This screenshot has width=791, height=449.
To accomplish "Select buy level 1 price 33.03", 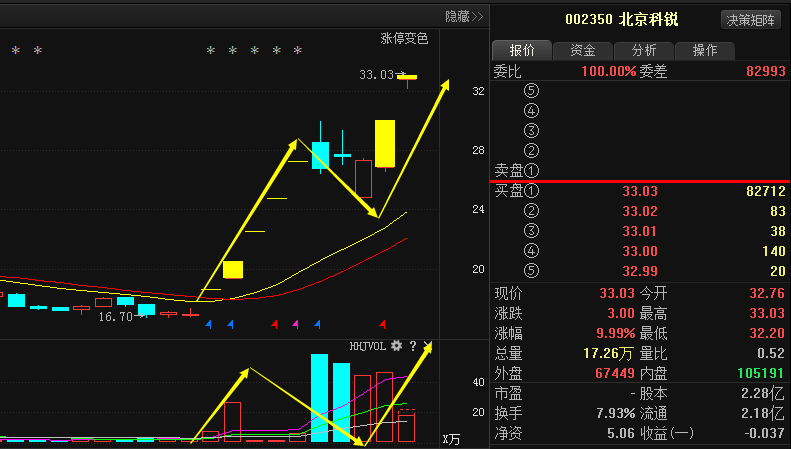I will click(x=640, y=191).
